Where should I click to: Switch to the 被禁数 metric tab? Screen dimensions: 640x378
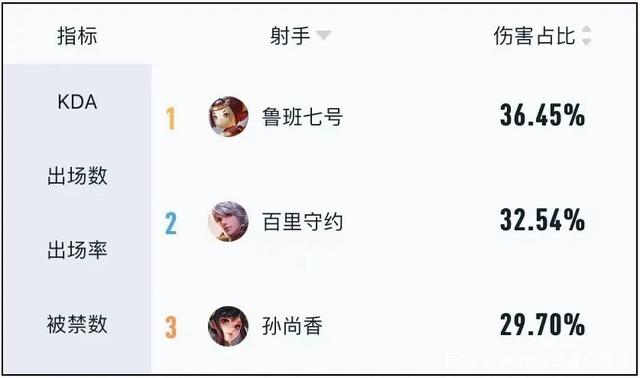77,324
